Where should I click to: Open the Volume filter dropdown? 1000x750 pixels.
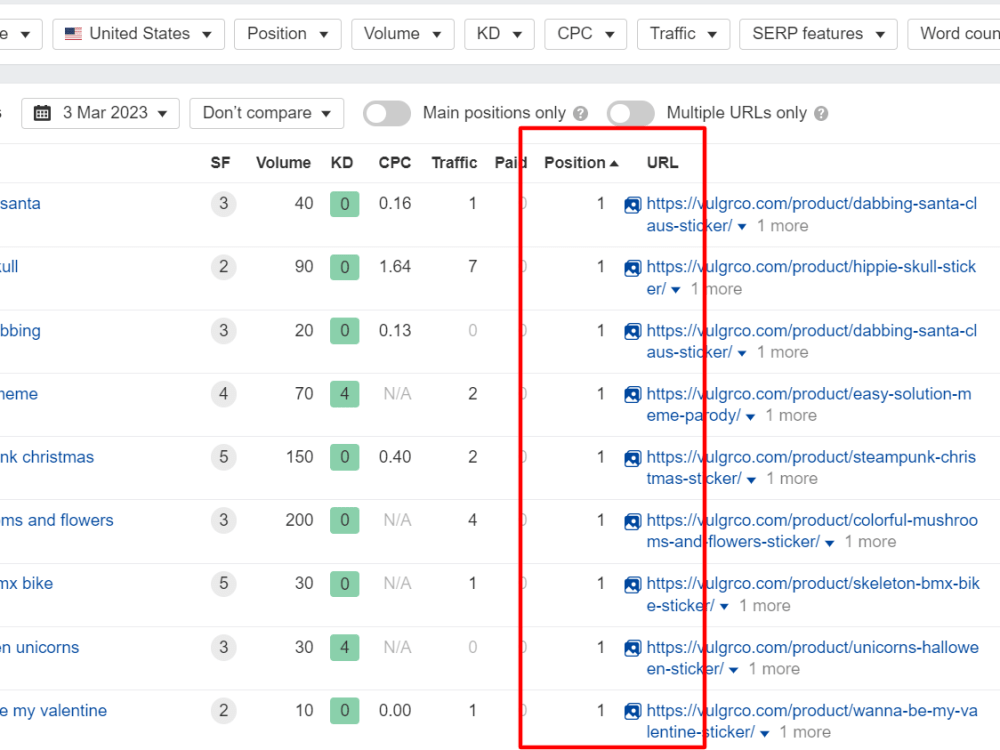tap(402, 34)
